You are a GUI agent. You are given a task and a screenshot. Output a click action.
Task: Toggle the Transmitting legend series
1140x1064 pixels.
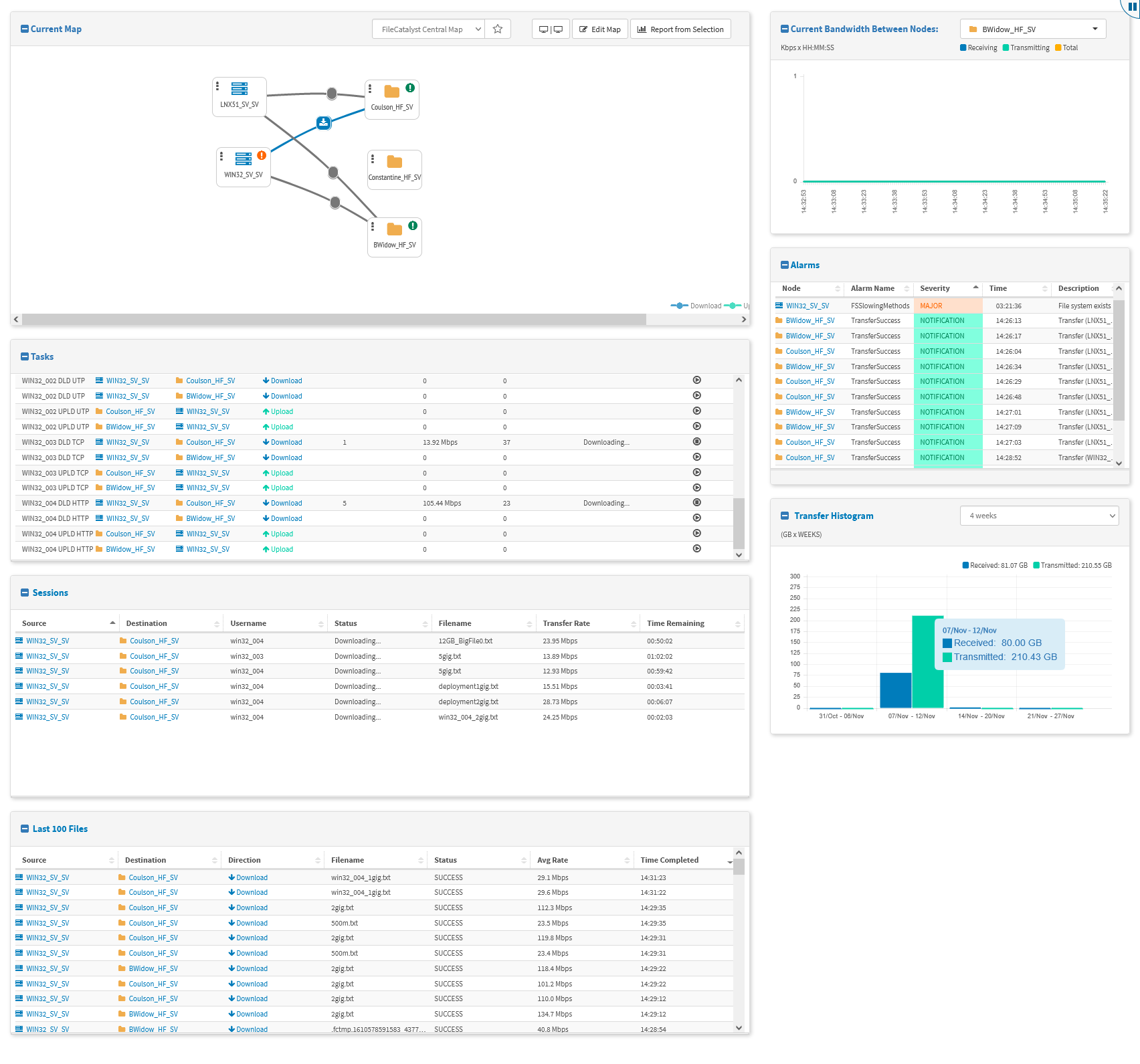[1026, 48]
